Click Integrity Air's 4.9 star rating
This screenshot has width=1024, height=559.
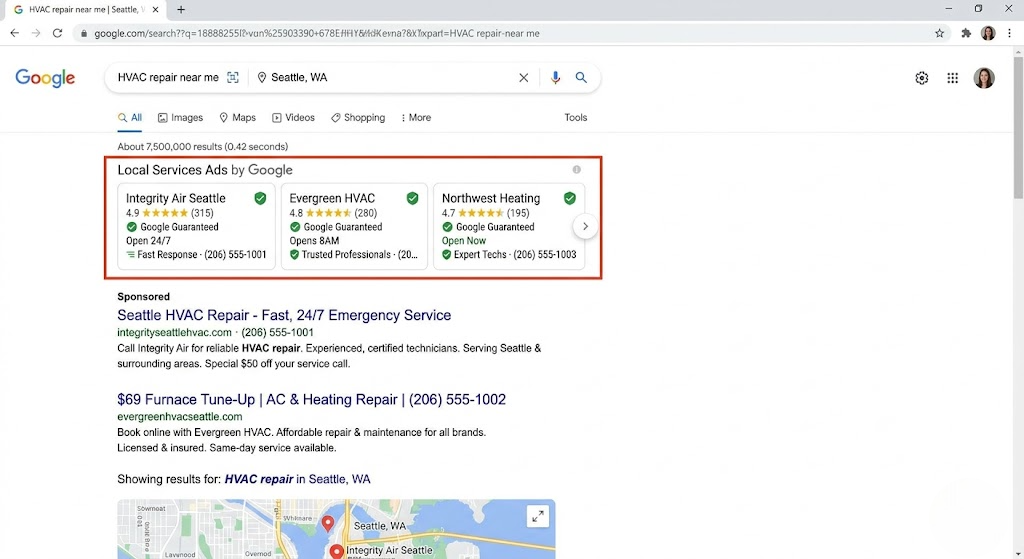[x=170, y=213]
